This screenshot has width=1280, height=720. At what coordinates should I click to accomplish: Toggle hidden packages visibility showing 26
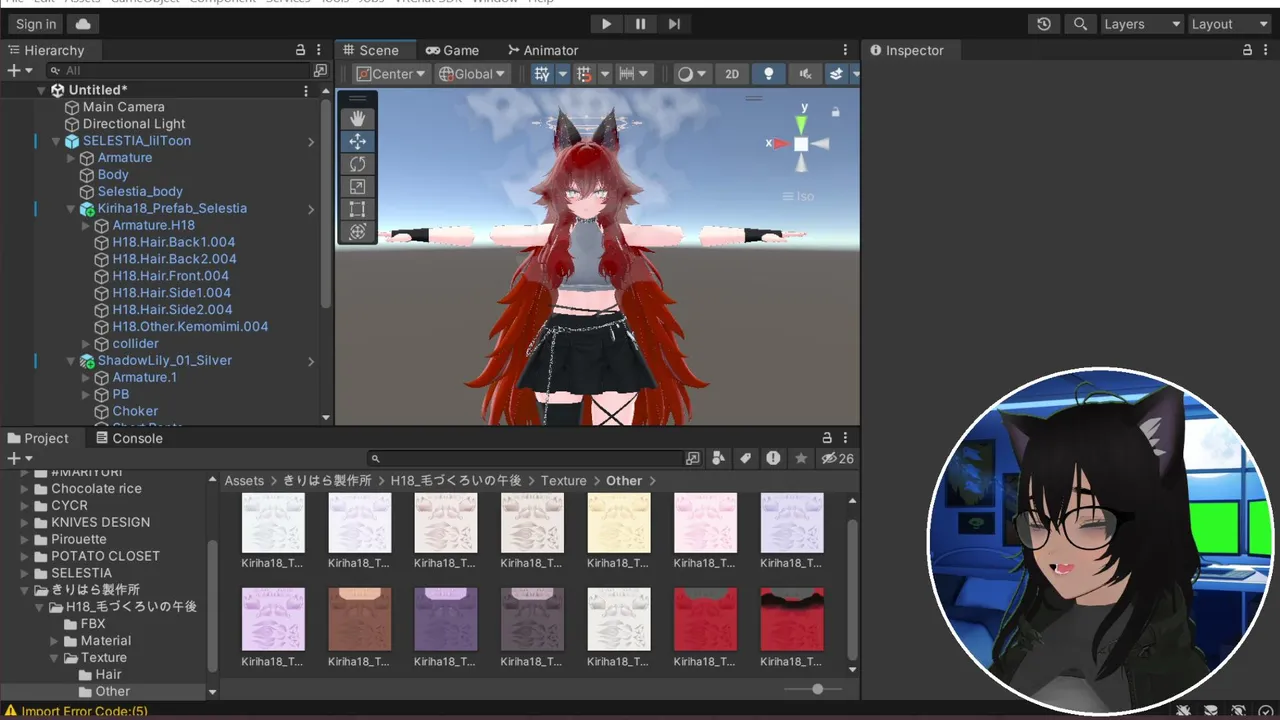[x=837, y=458]
